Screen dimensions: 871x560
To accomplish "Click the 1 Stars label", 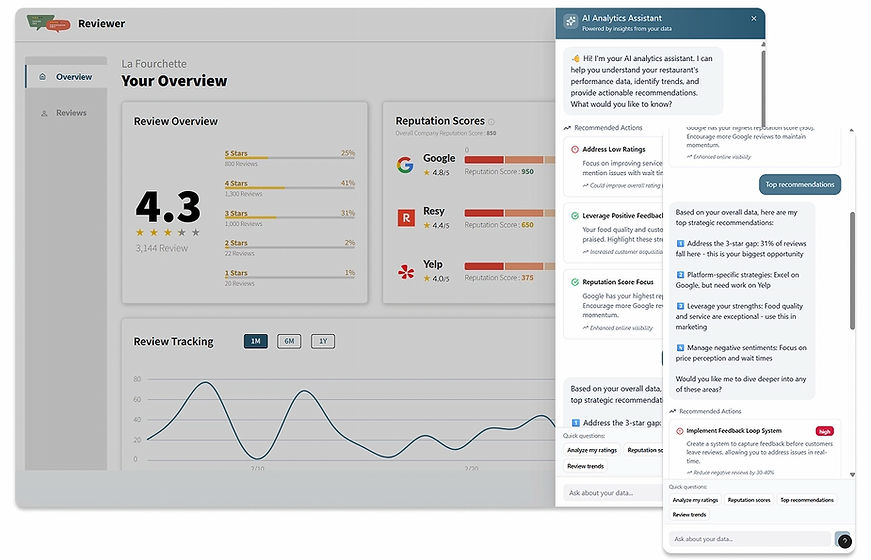I will [236, 273].
